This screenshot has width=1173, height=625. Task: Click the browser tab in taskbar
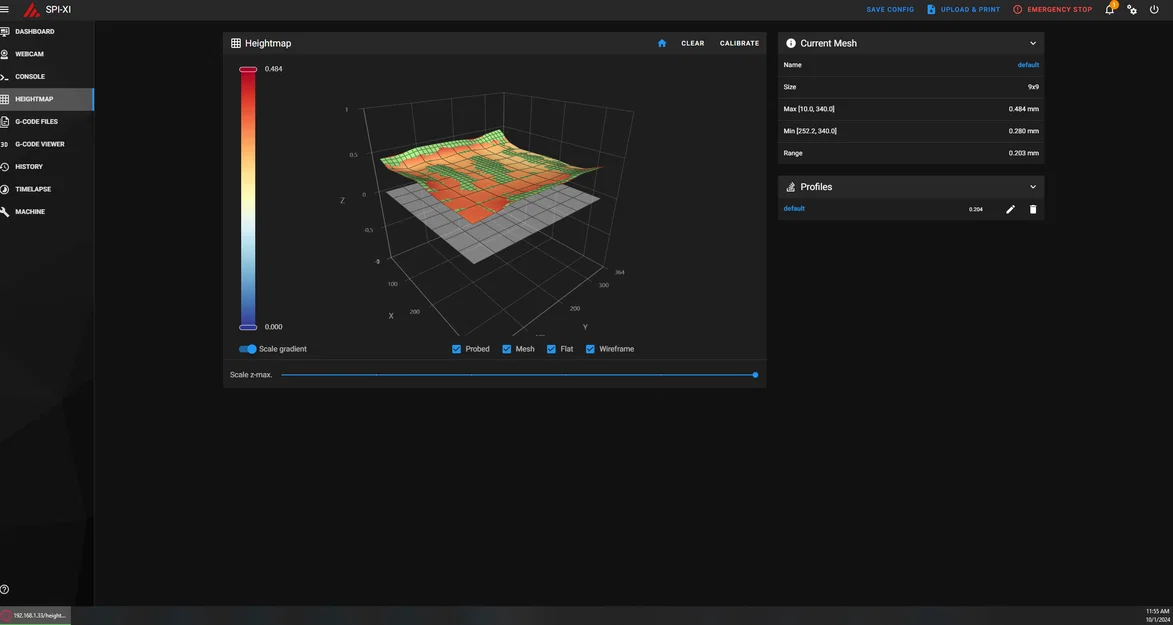(36, 615)
